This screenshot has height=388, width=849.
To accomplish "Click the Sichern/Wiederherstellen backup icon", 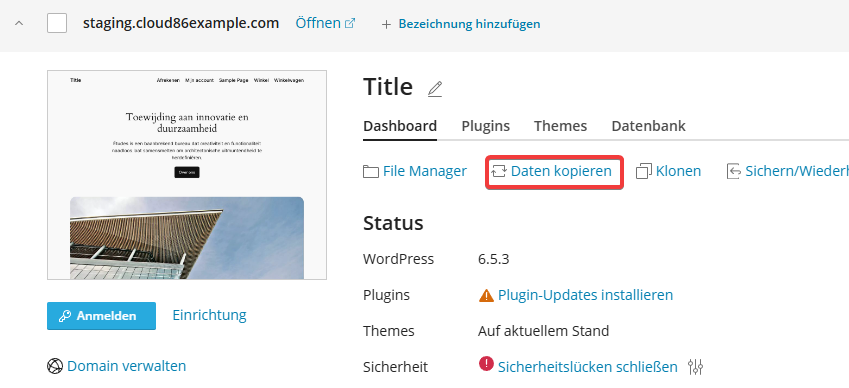I will 734,172.
